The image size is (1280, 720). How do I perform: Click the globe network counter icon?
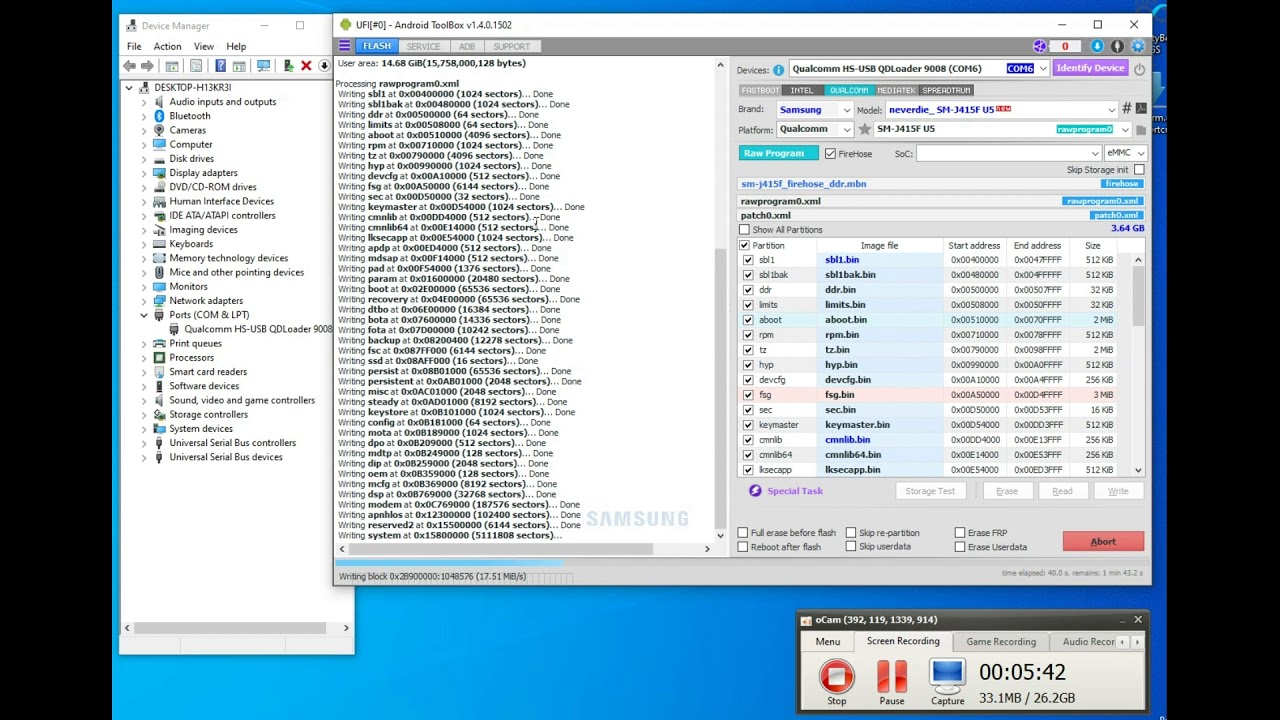coord(1040,46)
